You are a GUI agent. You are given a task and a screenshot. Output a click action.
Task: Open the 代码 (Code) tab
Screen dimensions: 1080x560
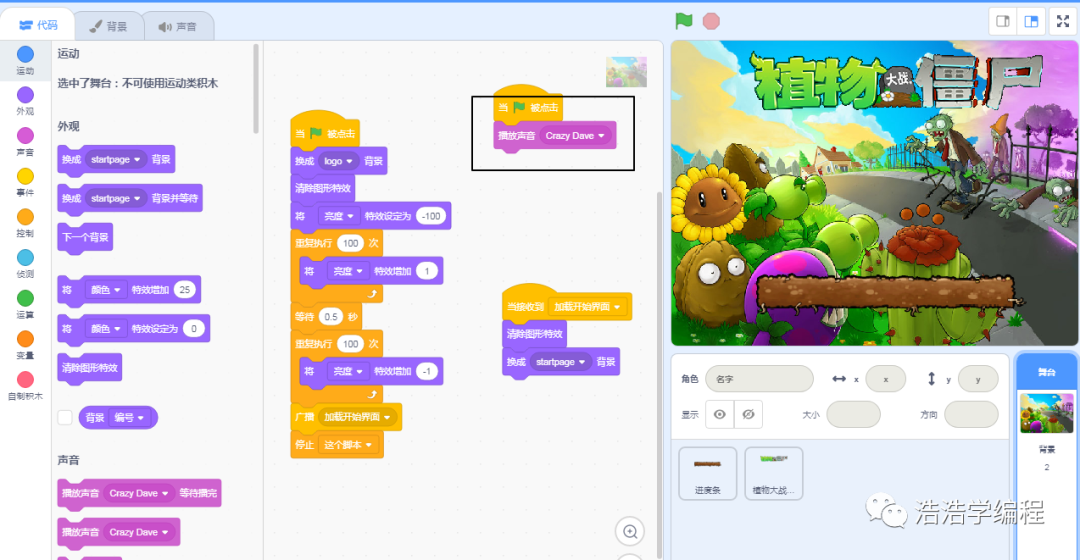click(38, 25)
